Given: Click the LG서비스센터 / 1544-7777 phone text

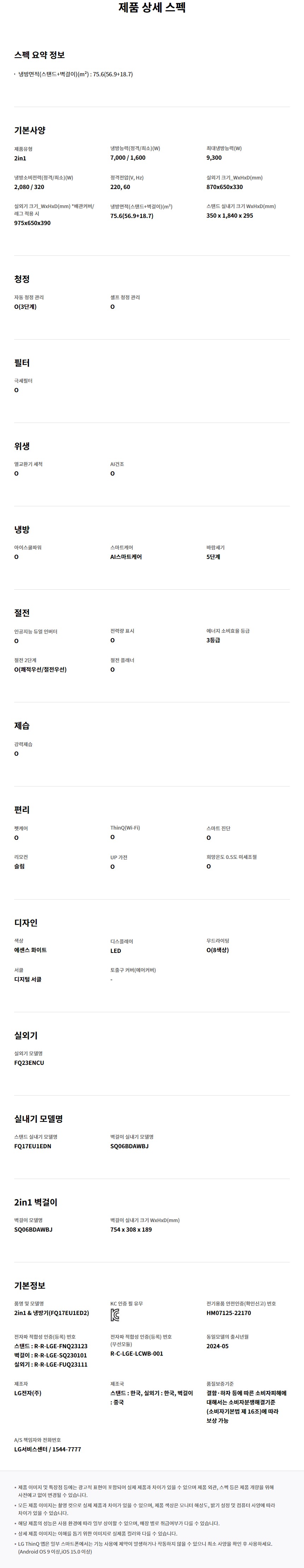Looking at the screenshot, I should point(47,1449).
